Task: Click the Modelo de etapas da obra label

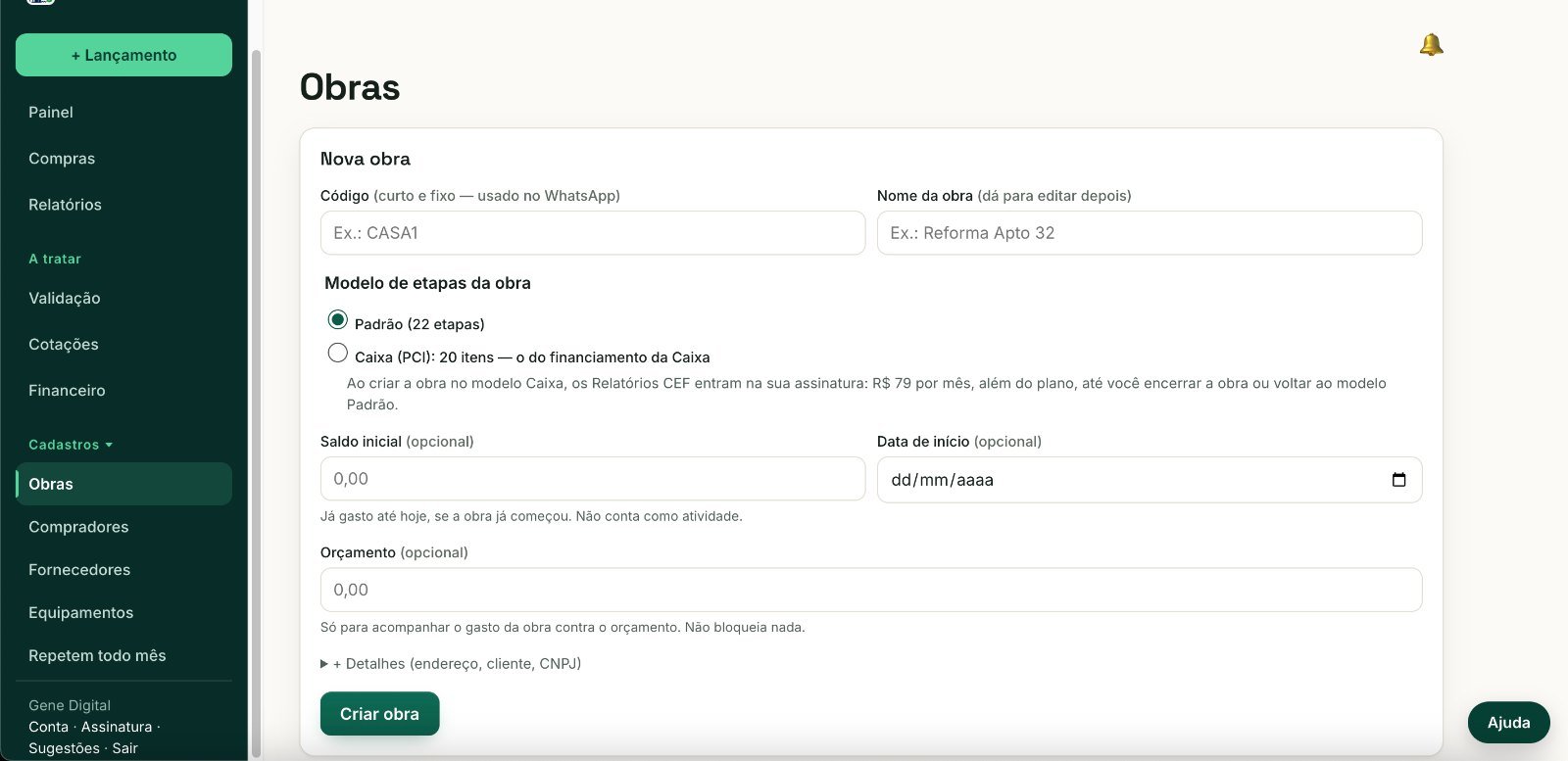Action: click(x=427, y=283)
